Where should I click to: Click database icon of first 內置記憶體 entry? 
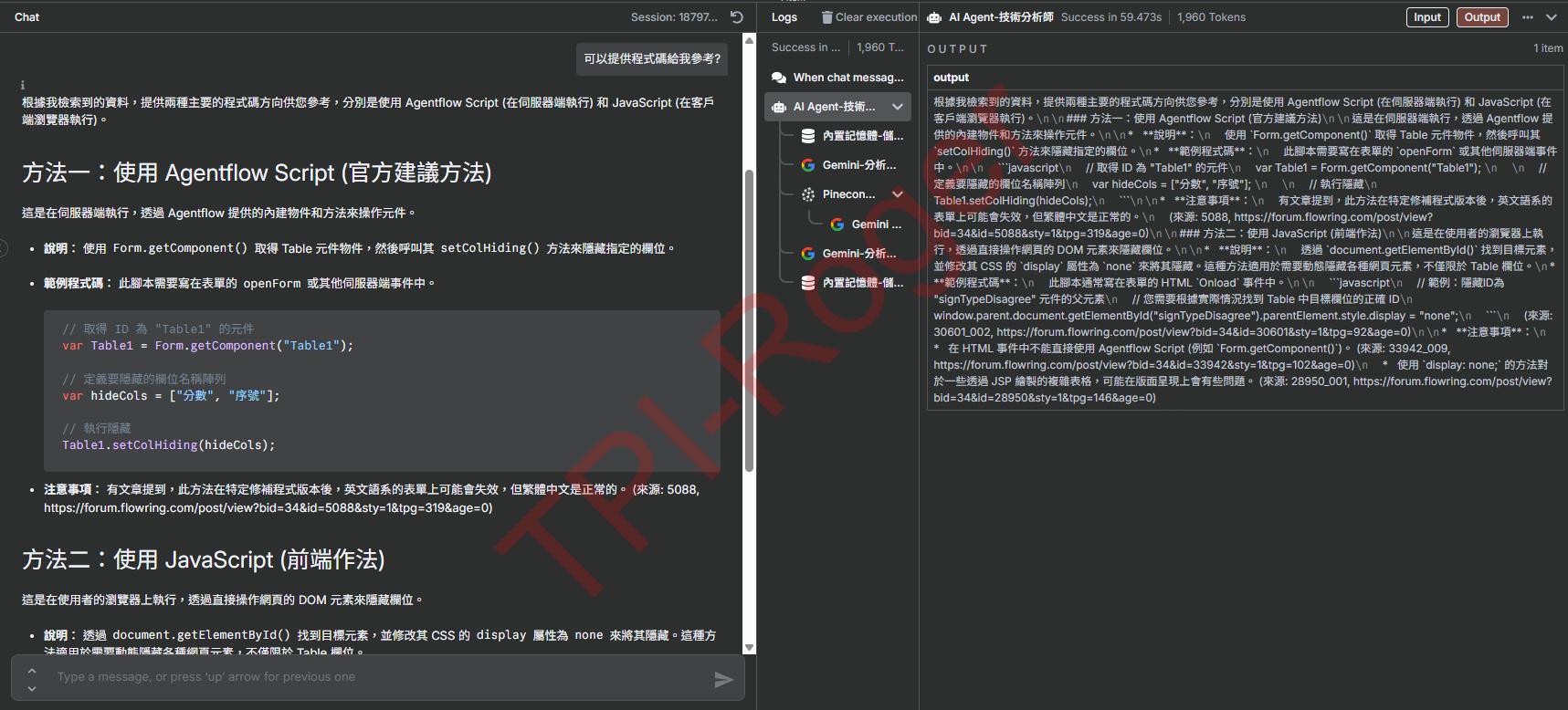(x=808, y=136)
